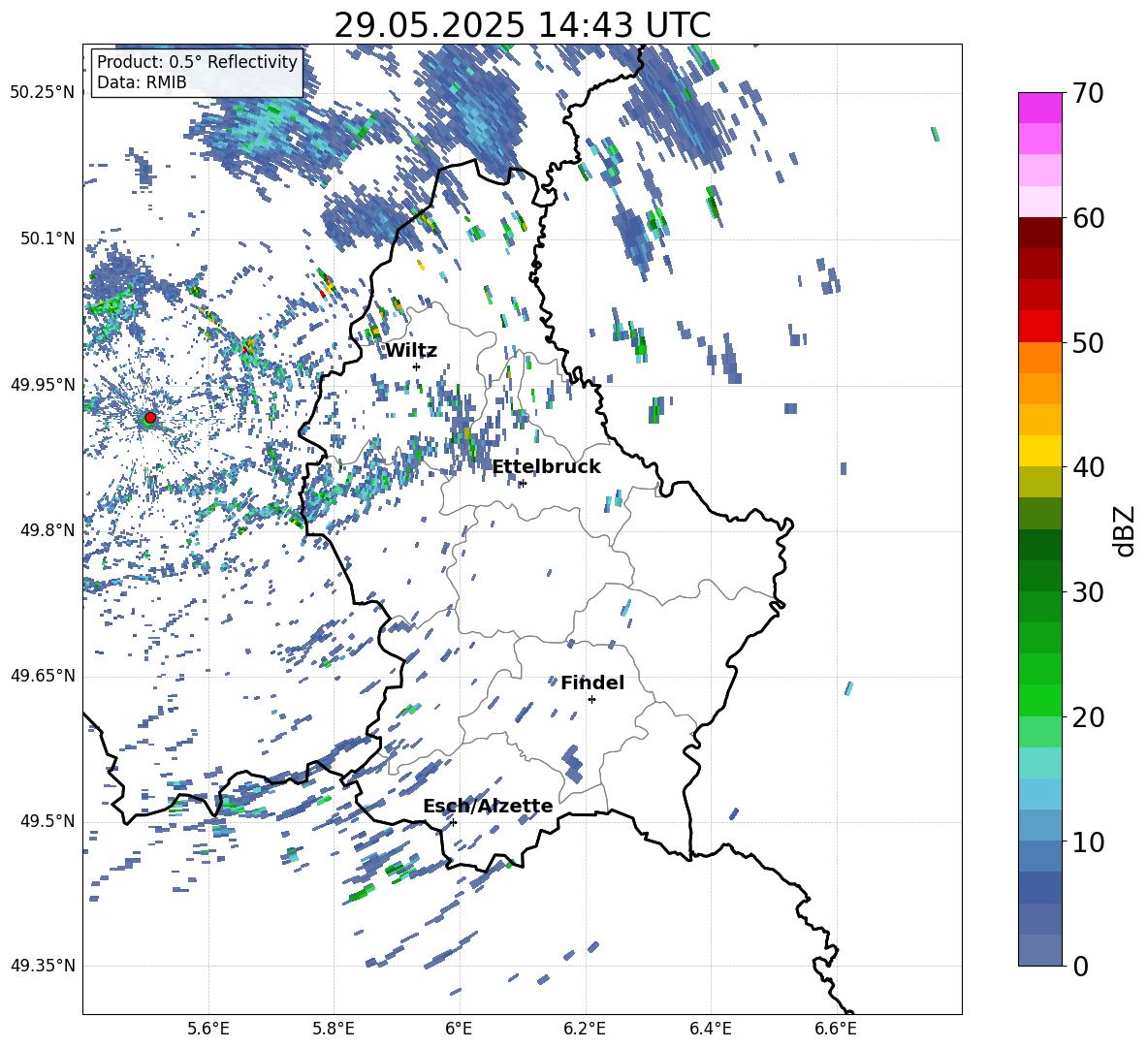Image resolution: width=1148 pixels, height=1048 pixels.
Task: Click the magenta top of the colorbar
Action: (1039, 108)
